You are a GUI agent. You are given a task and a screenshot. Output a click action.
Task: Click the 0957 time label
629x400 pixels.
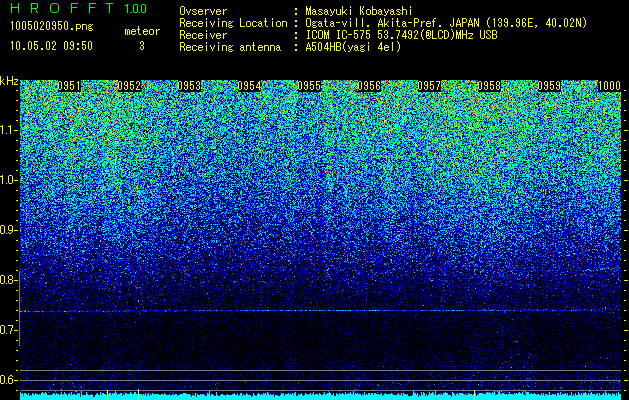tap(429, 86)
